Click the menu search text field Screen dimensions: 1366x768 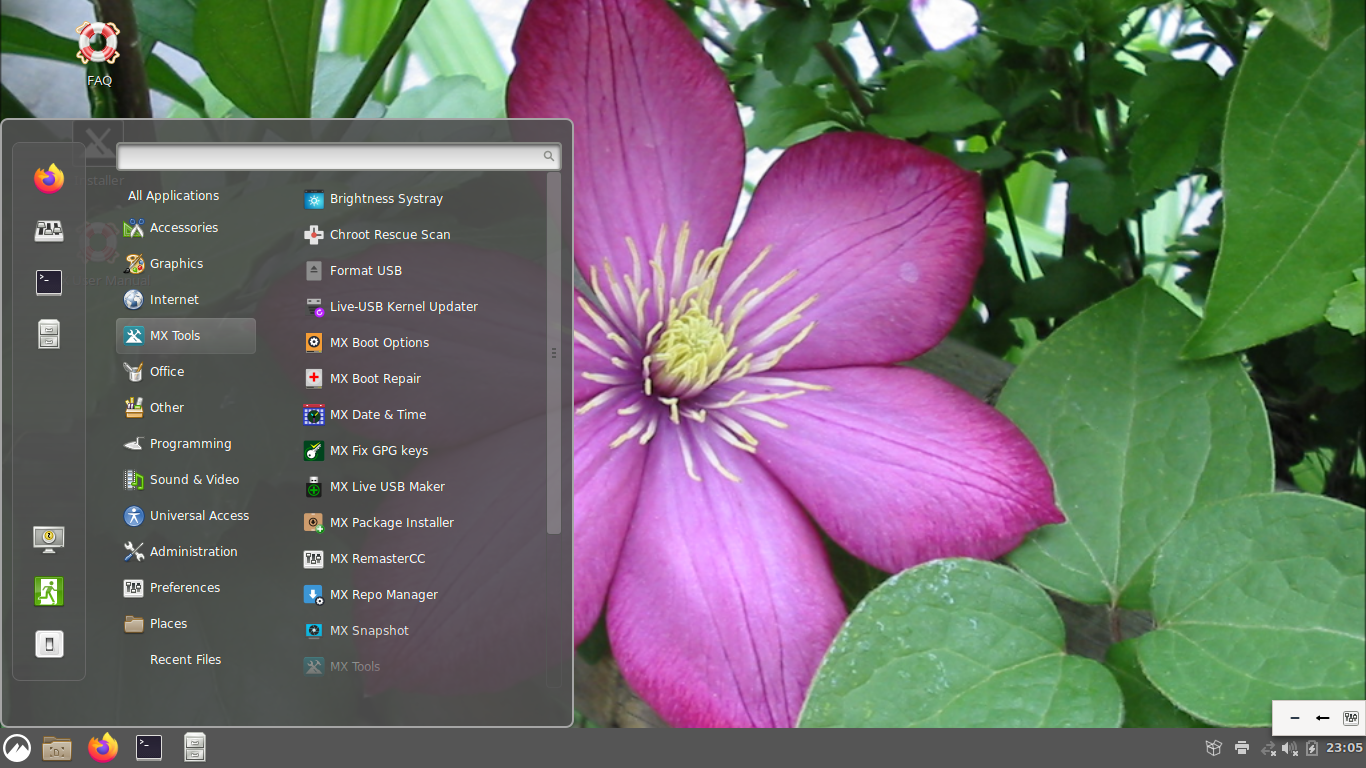coord(330,156)
